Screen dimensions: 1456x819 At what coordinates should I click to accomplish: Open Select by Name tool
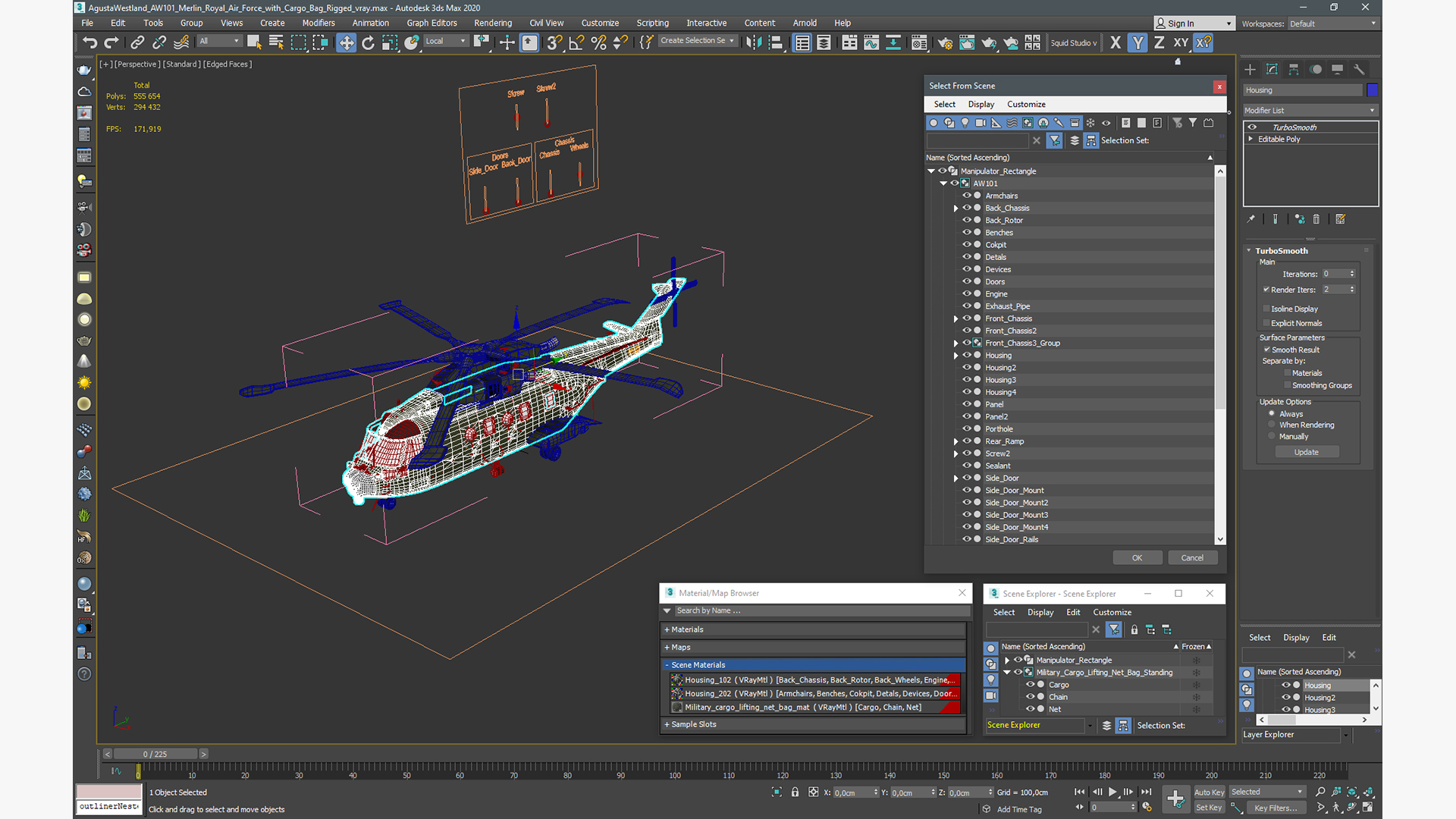coord(276,42)
